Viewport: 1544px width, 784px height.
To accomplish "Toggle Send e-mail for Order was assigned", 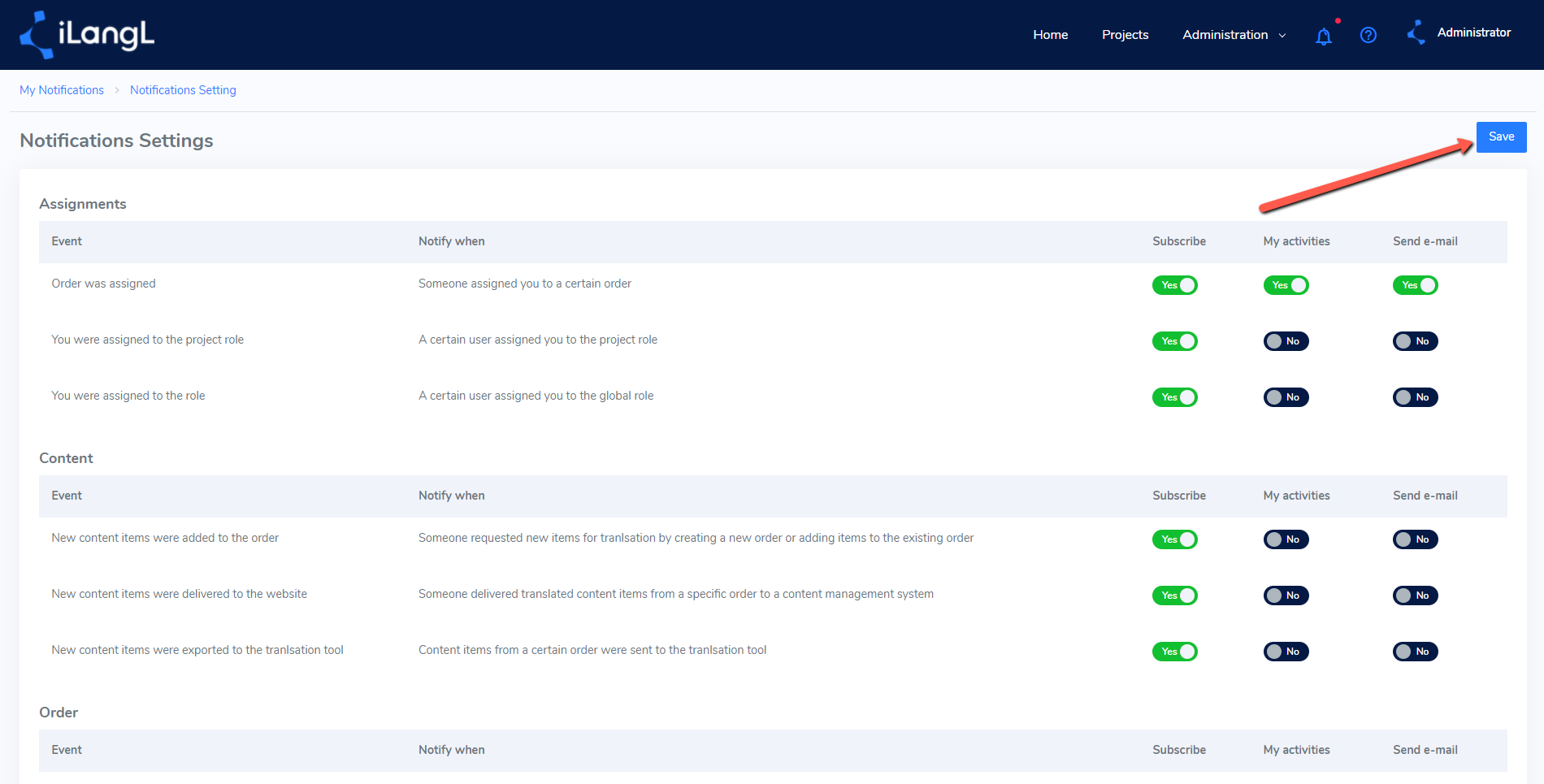I will point(1415,285).
